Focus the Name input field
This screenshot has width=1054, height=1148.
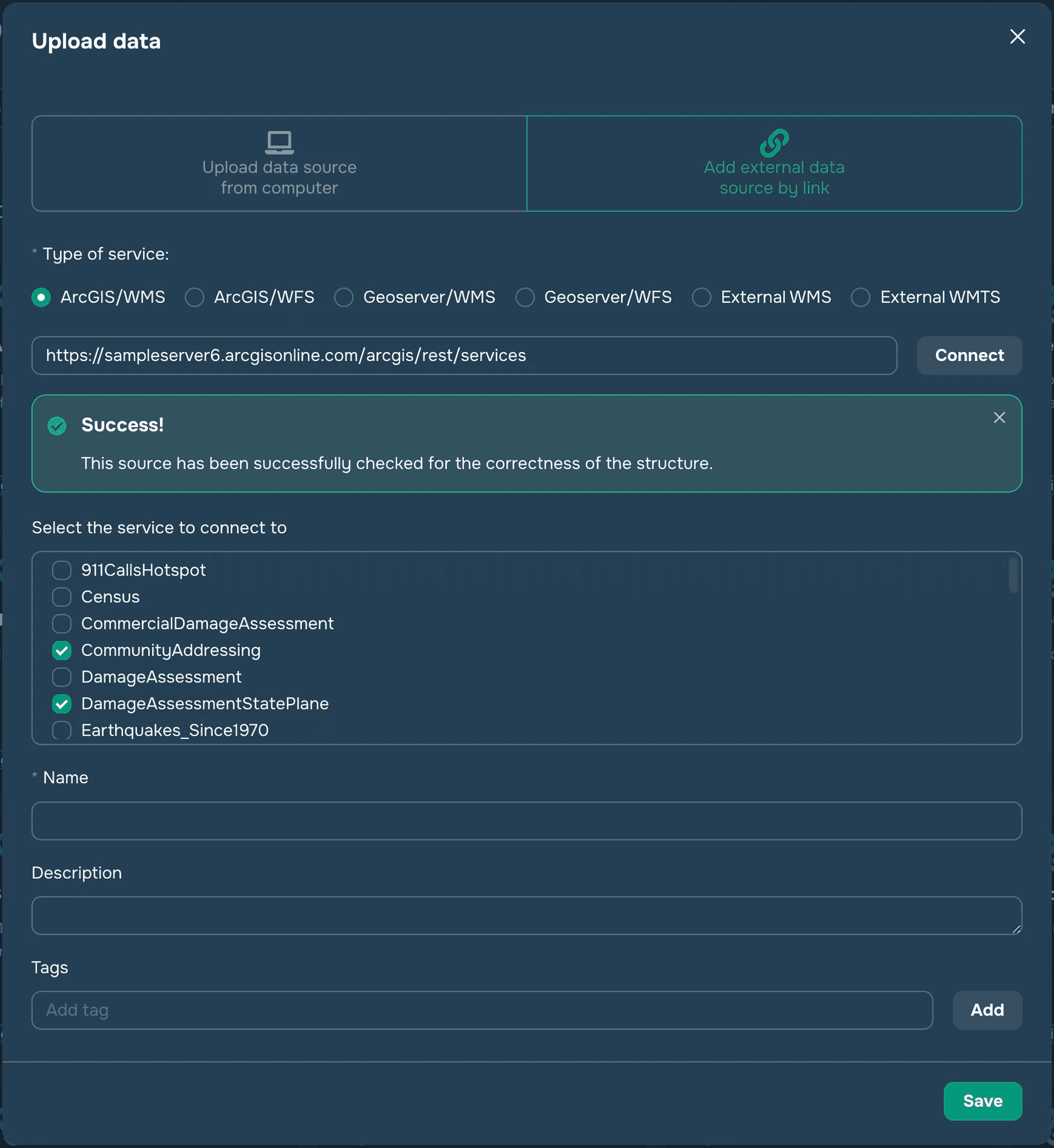[526, 821]
